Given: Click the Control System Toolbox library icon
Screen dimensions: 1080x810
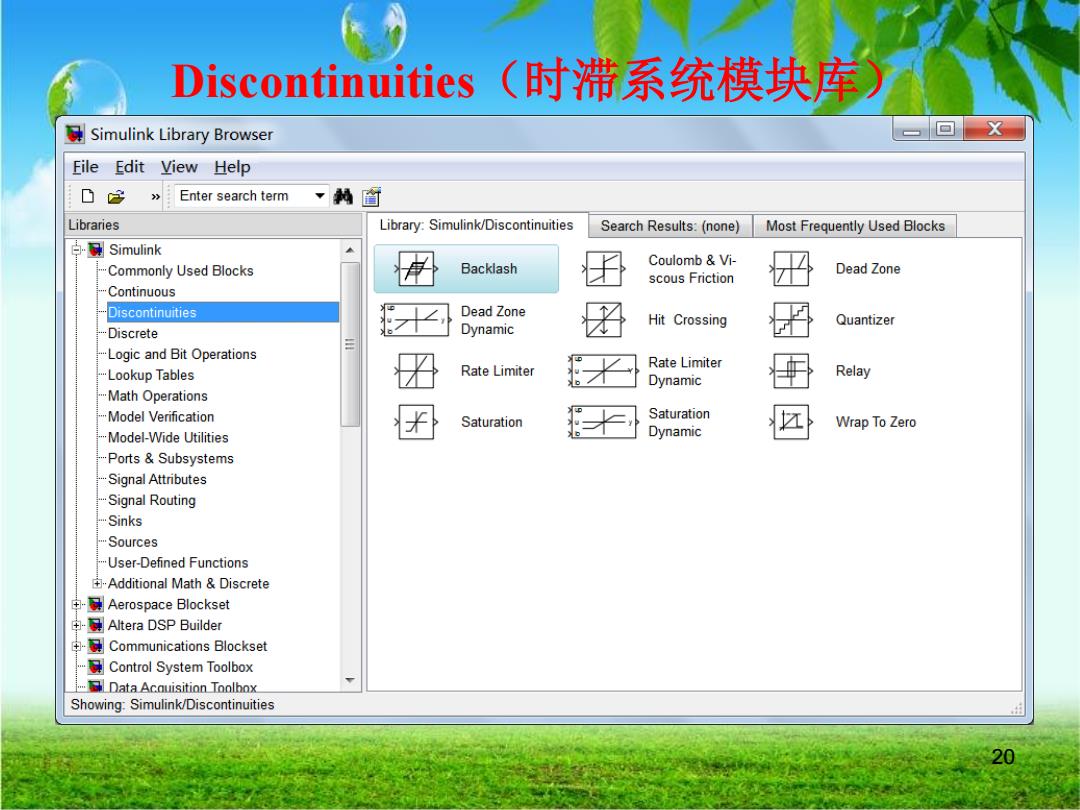Looking at the screenshot, I should [96, 667].
